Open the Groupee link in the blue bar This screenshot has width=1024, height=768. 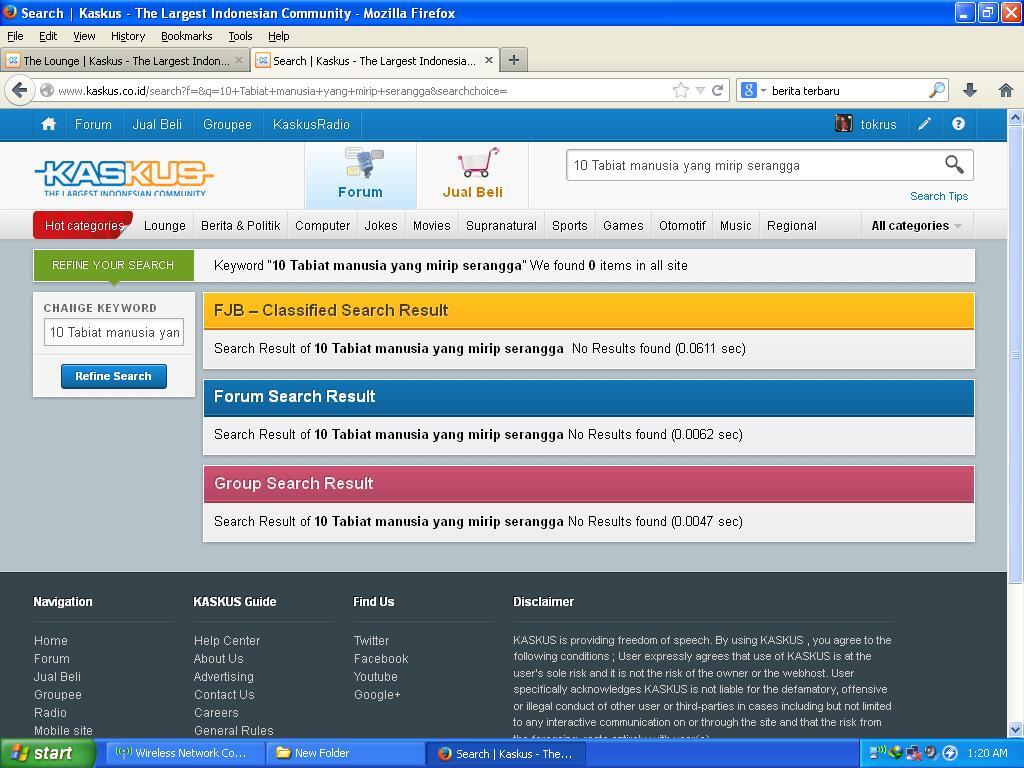pos(227,124)
